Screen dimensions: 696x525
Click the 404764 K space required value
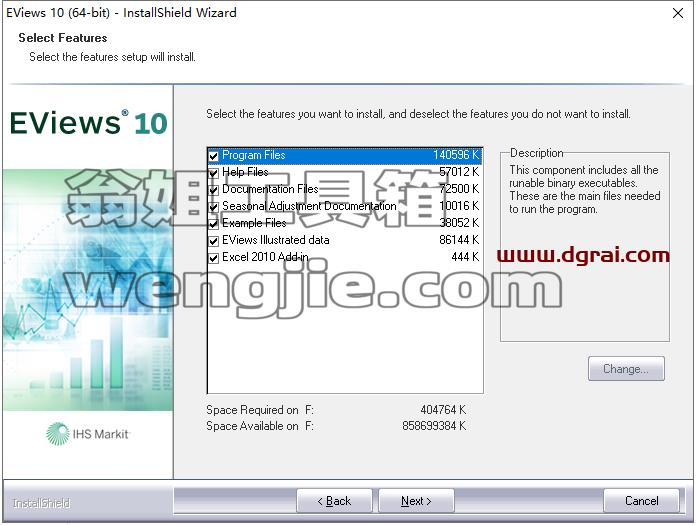(x=443, y=410)
